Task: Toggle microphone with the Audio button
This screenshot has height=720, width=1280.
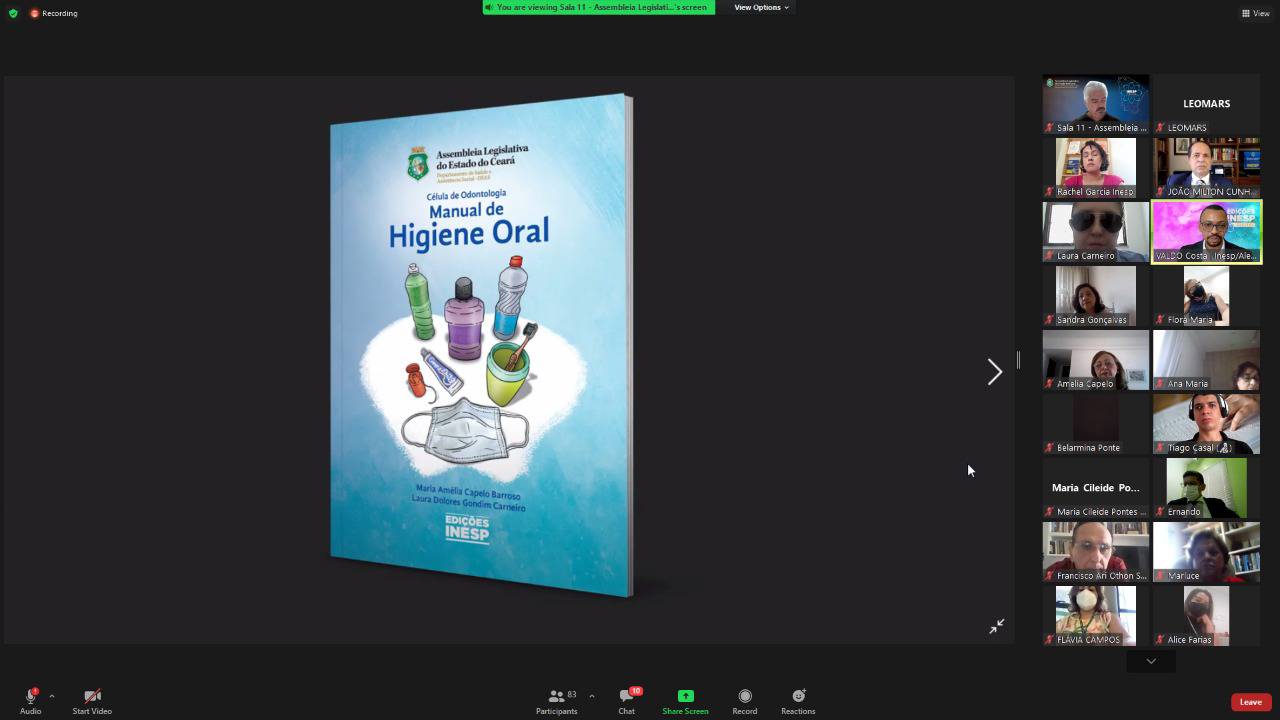Action: (31, 697)
